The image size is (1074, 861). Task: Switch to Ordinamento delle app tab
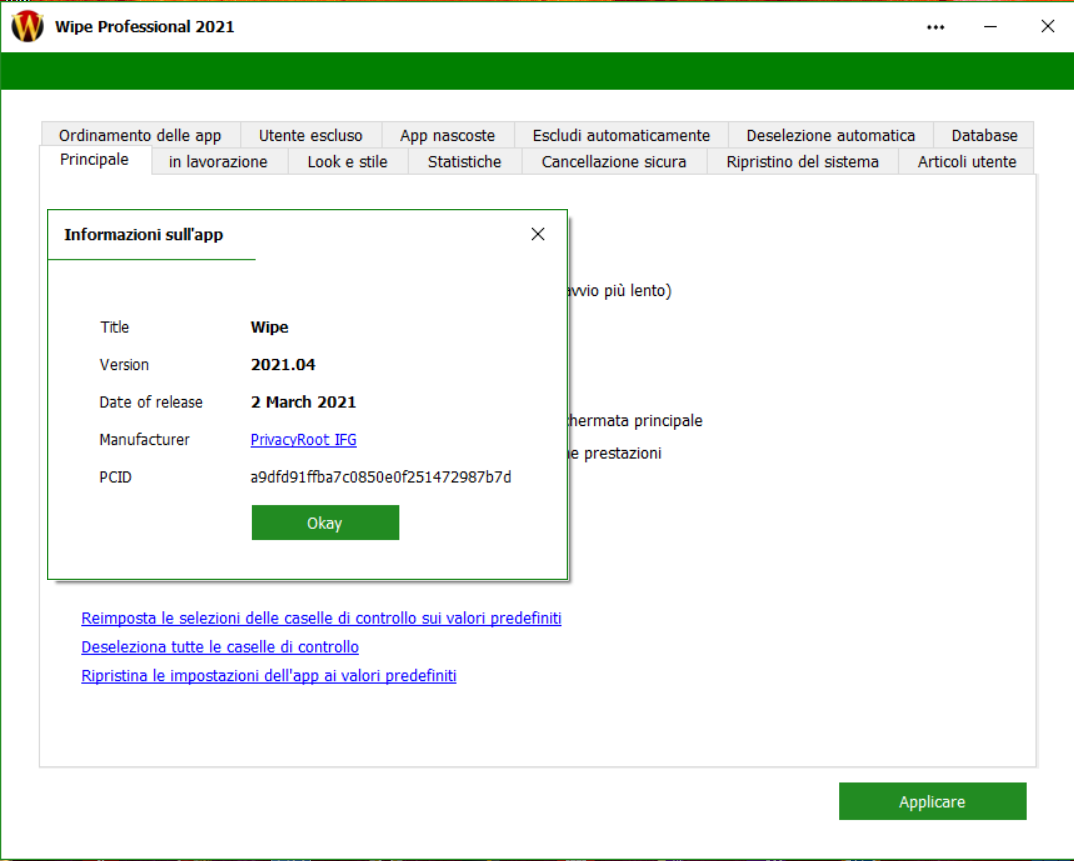[140, 135]
